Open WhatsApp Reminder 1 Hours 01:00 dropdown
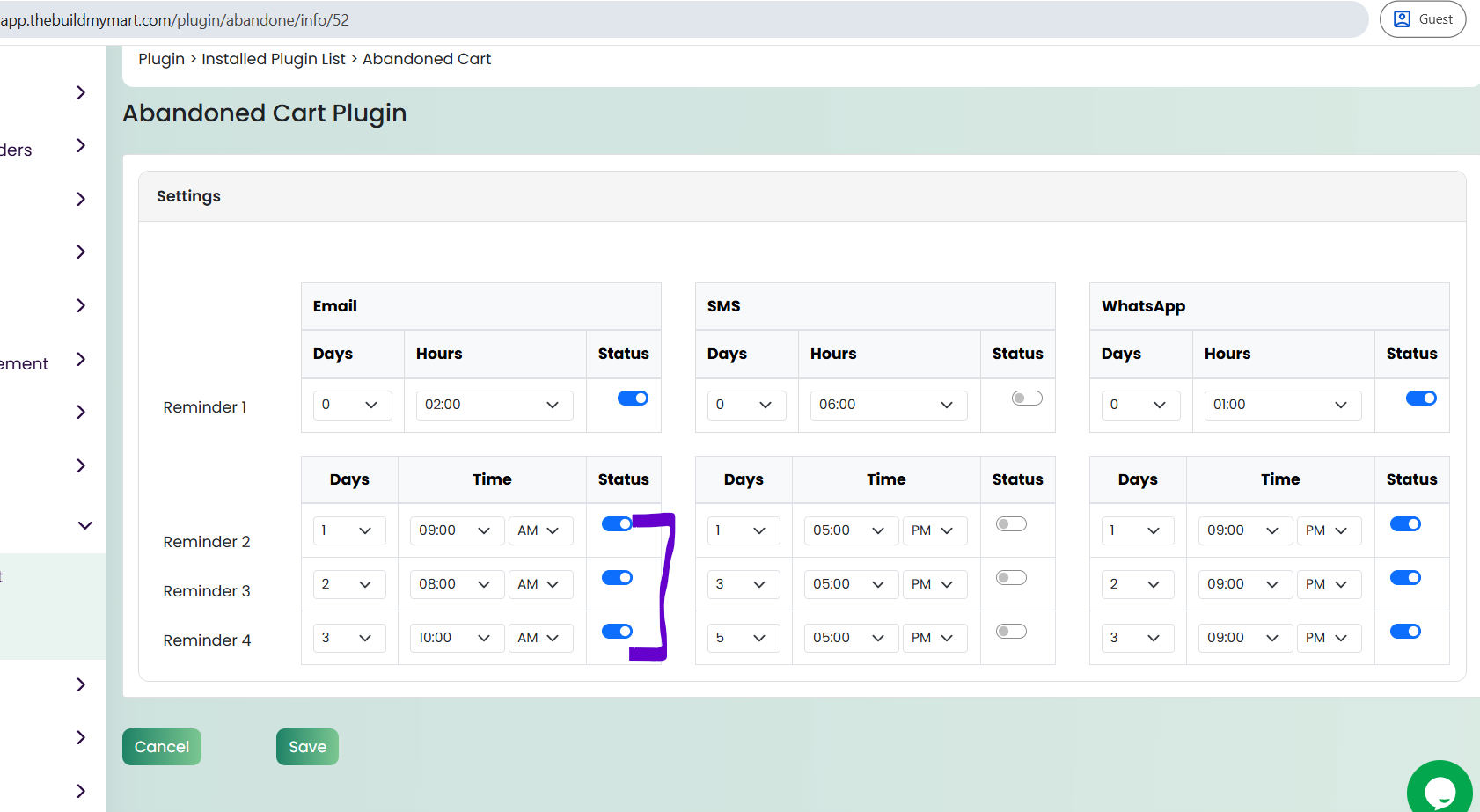 pos(1283,405)
